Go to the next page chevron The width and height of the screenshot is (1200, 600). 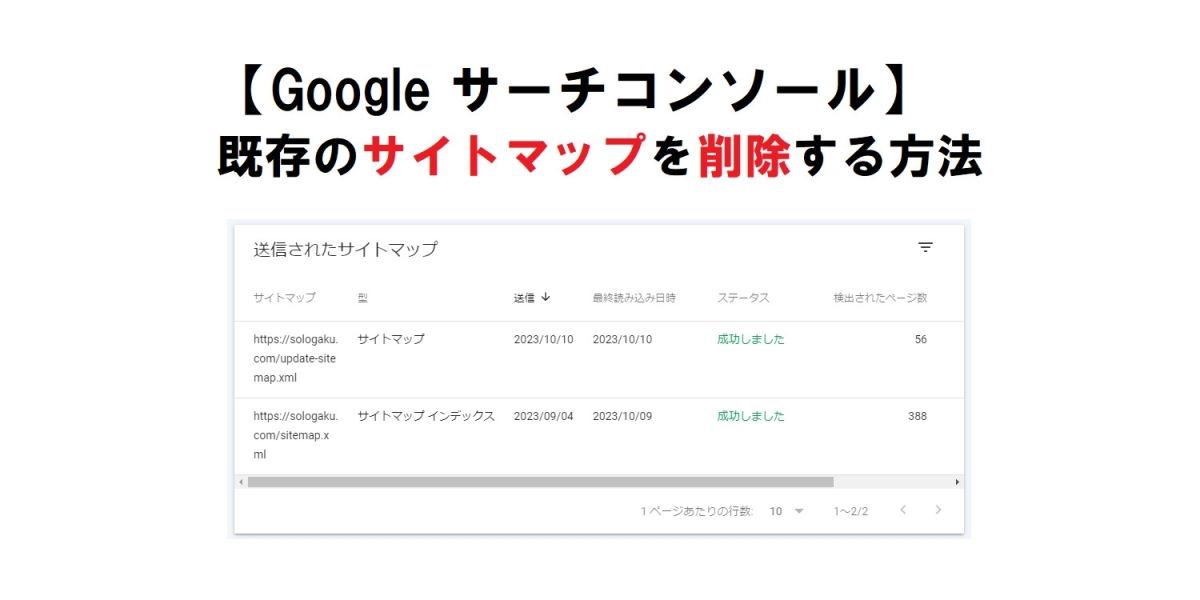[x=938, y=510]
